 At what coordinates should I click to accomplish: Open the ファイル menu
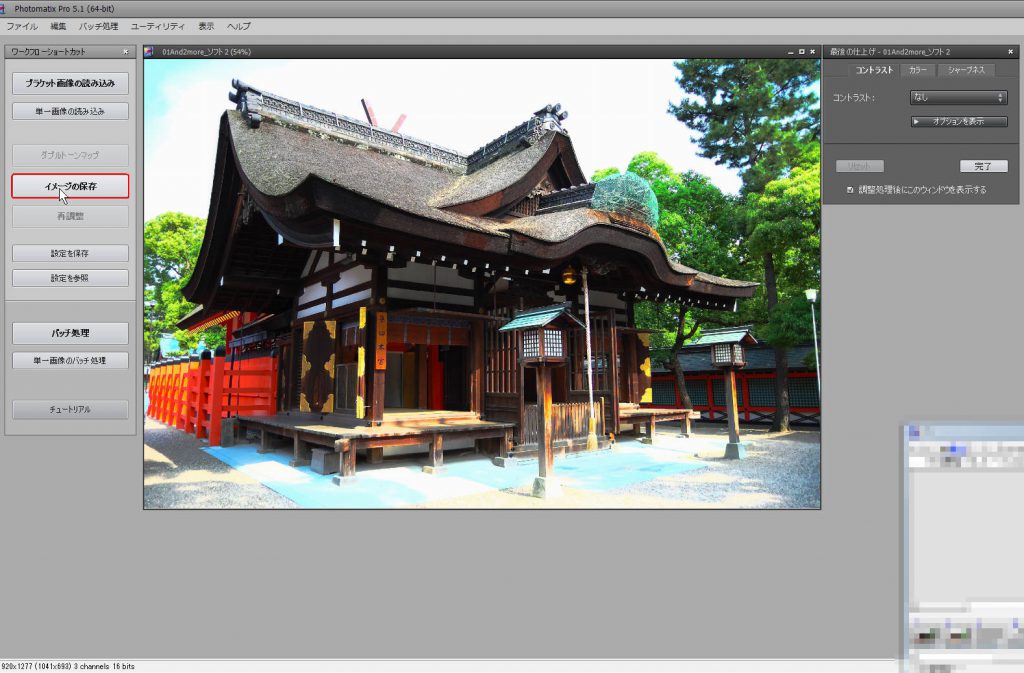pos(22,26)
